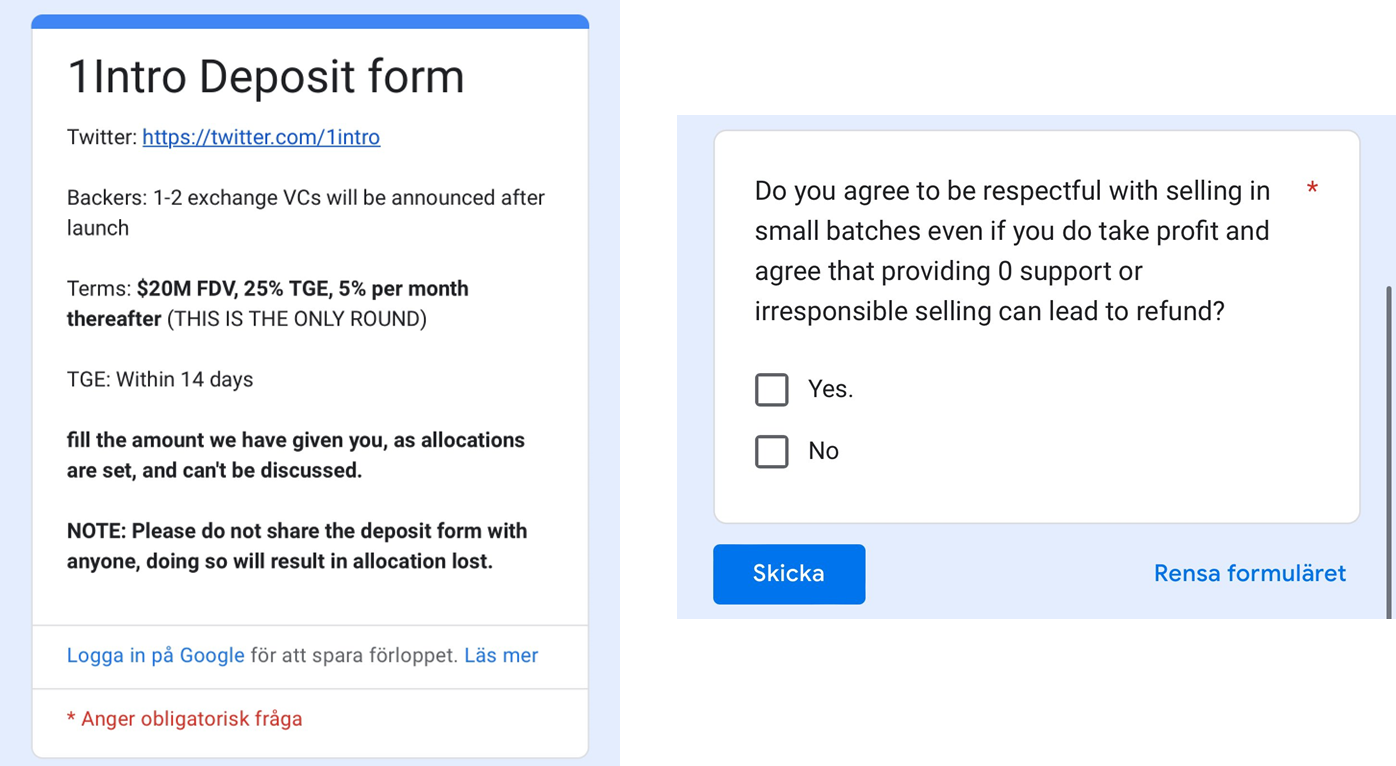The height and width of the screenshot is (766, 1396).
Task: Click the red required asterisk on question
Action: click(1312, 190)
